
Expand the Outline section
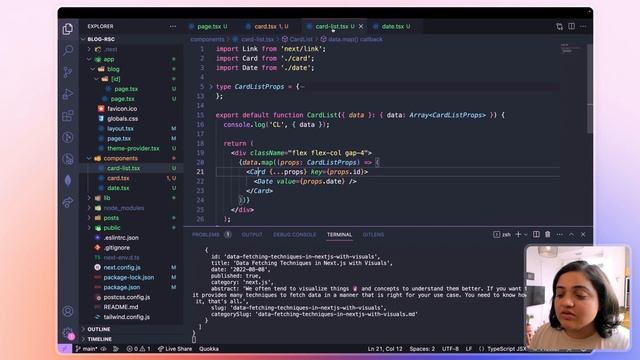click(x=99, y=329)
